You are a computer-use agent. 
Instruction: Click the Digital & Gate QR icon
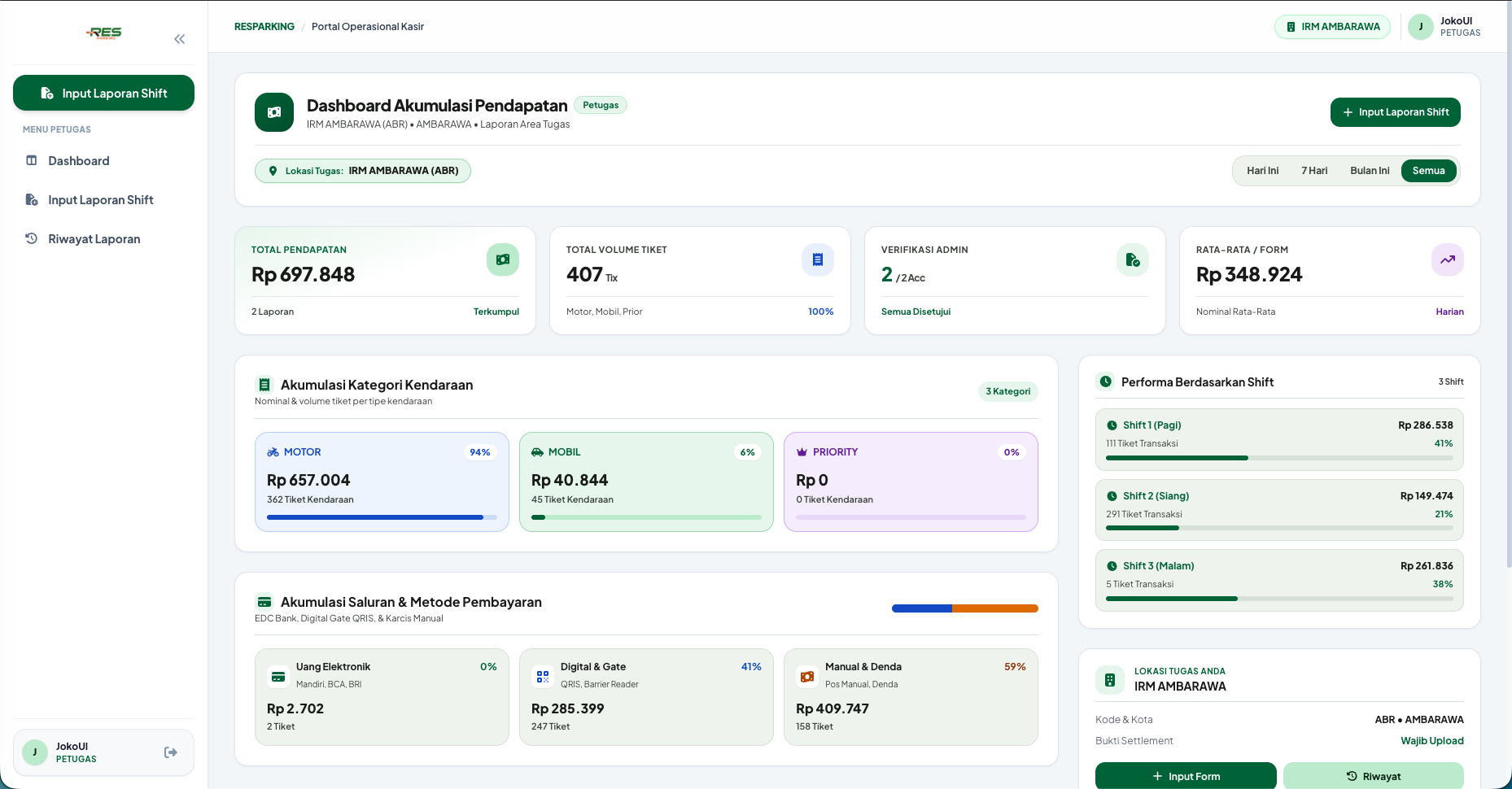[x=543, y=676]
